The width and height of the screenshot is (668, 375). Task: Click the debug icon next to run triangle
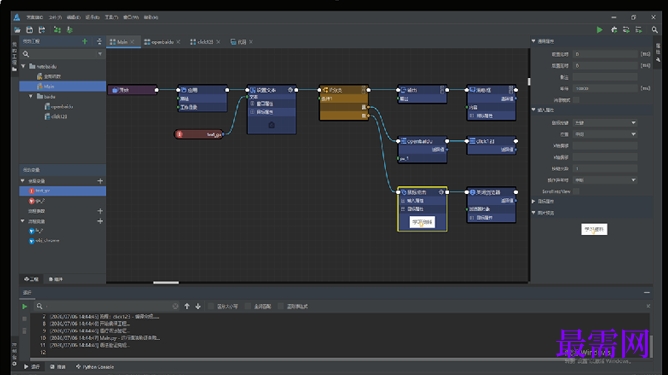tap(614, 30)
